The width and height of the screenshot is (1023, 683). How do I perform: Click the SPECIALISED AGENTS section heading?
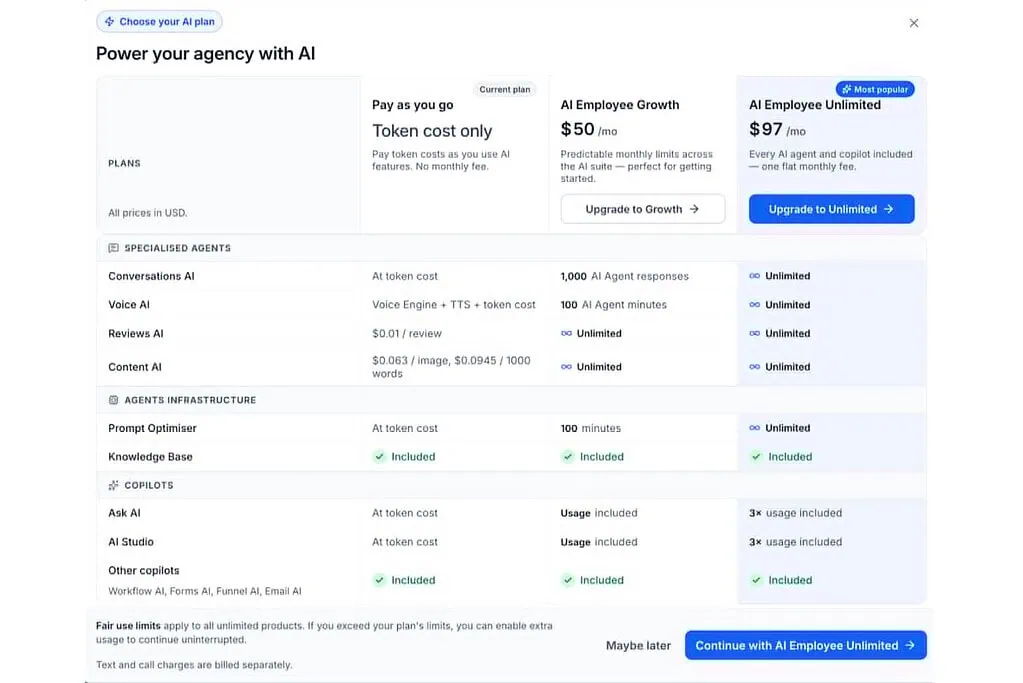pyautogui.click(x=177, y=248)
